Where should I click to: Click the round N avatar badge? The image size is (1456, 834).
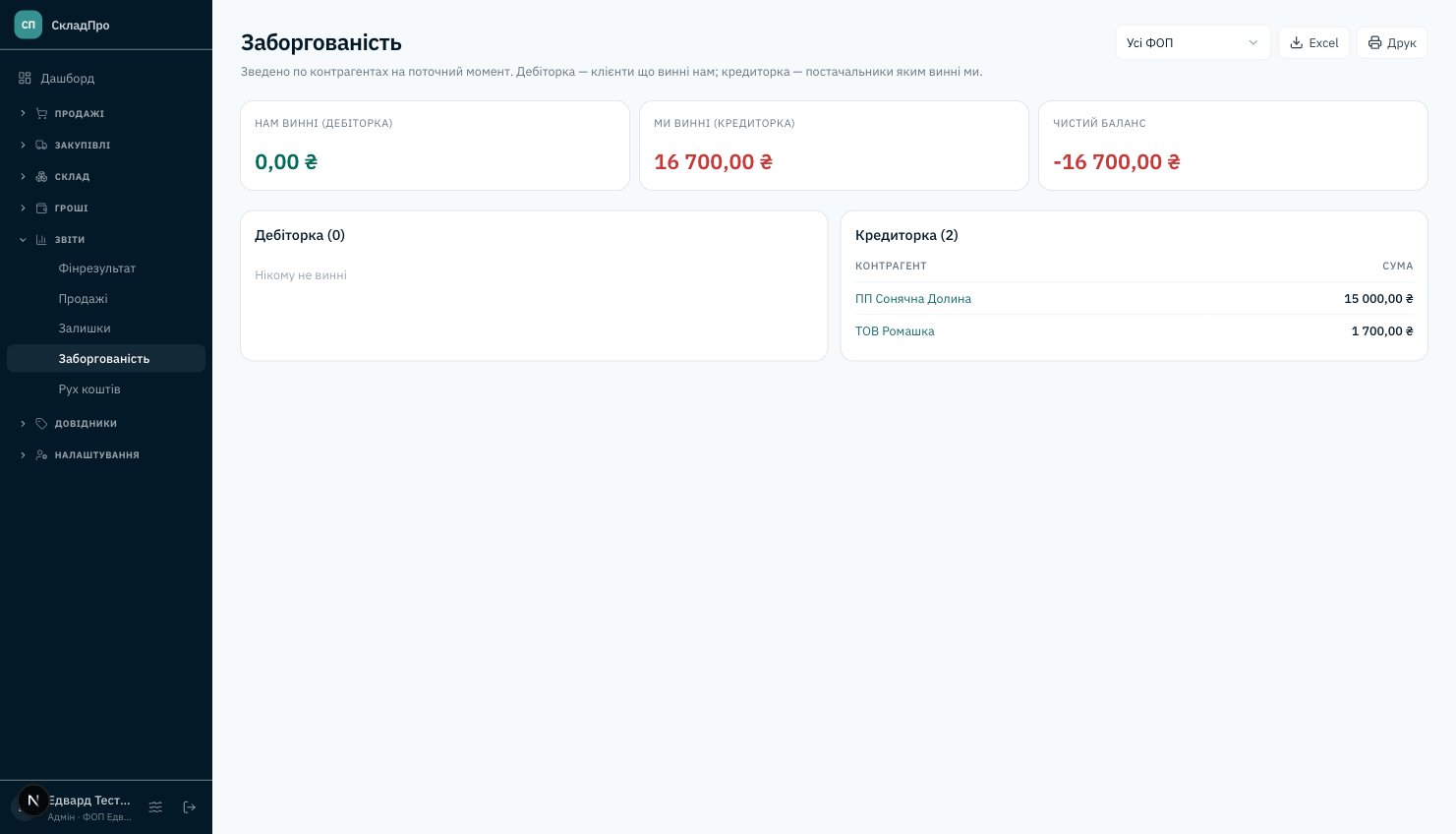pos(33,801)
